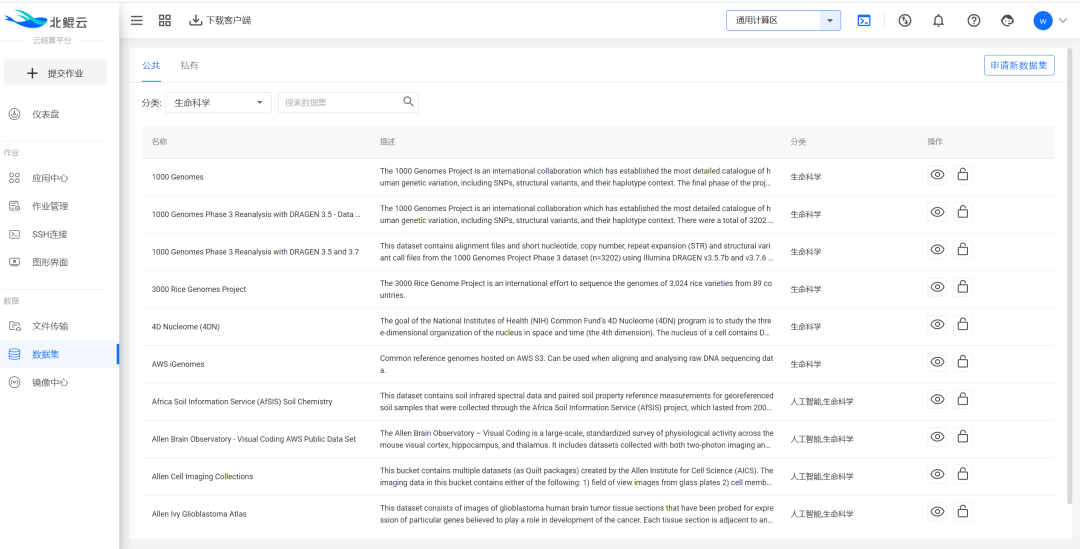Open the grid apps icon in top bar

coord(165,21)
